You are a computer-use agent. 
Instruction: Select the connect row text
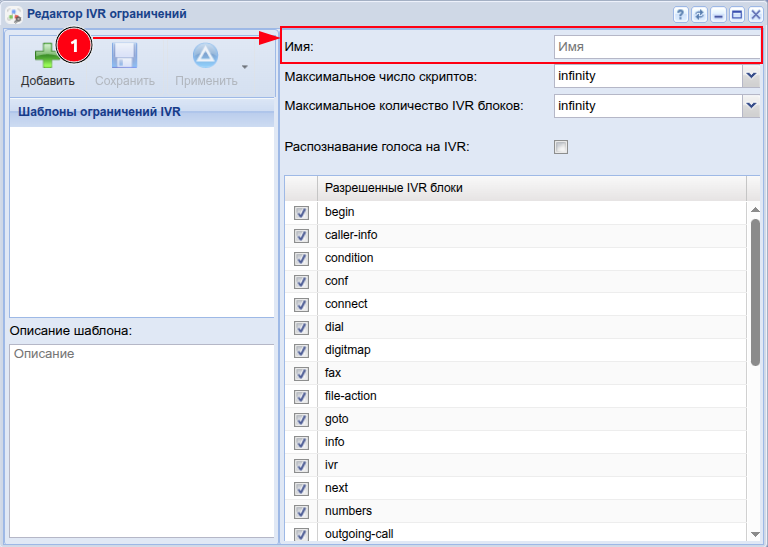[x=346, y=304]
